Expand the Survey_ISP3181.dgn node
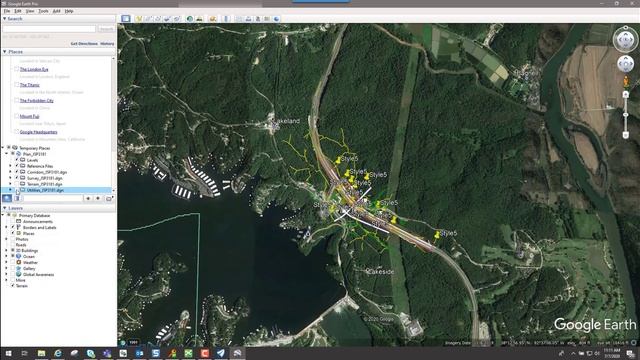Image resolution: width=640 pixels, height=360 pixels. pyautogui.click(x=11, y=178)
